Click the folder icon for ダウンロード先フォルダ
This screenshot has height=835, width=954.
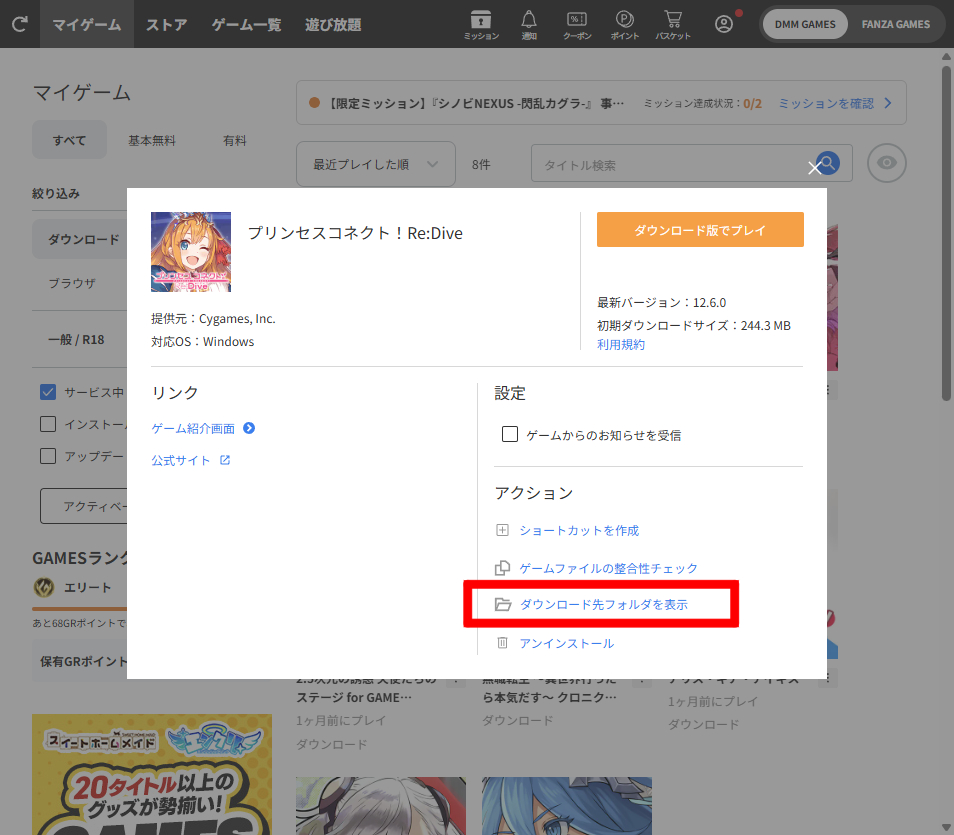coord(503,604)
